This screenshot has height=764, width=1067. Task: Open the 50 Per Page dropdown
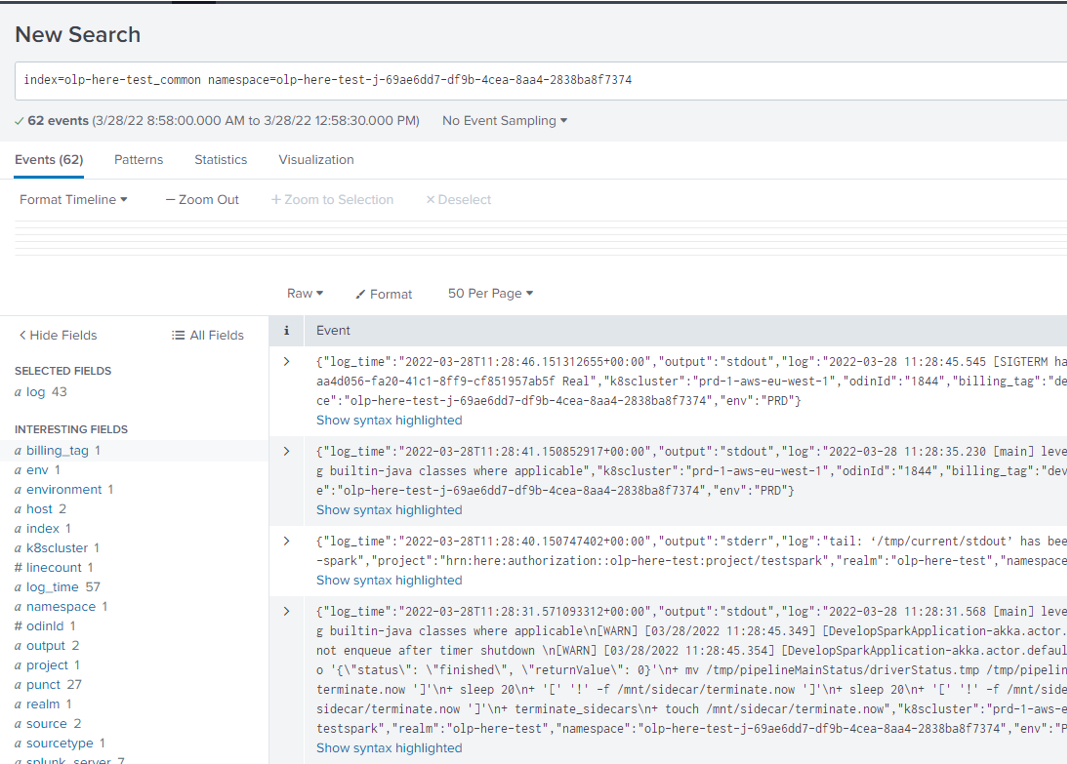point(490,293)
